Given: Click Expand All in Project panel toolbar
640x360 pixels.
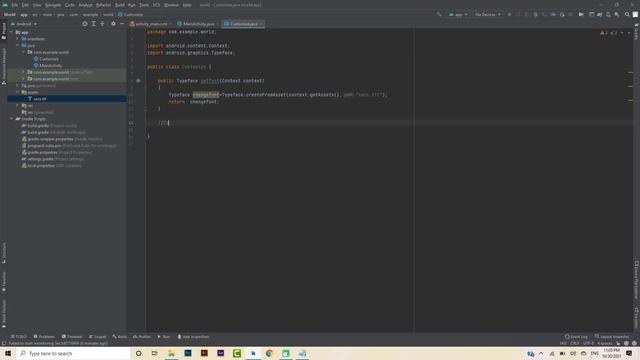Looking at the screenshot, I should [93, 24].
